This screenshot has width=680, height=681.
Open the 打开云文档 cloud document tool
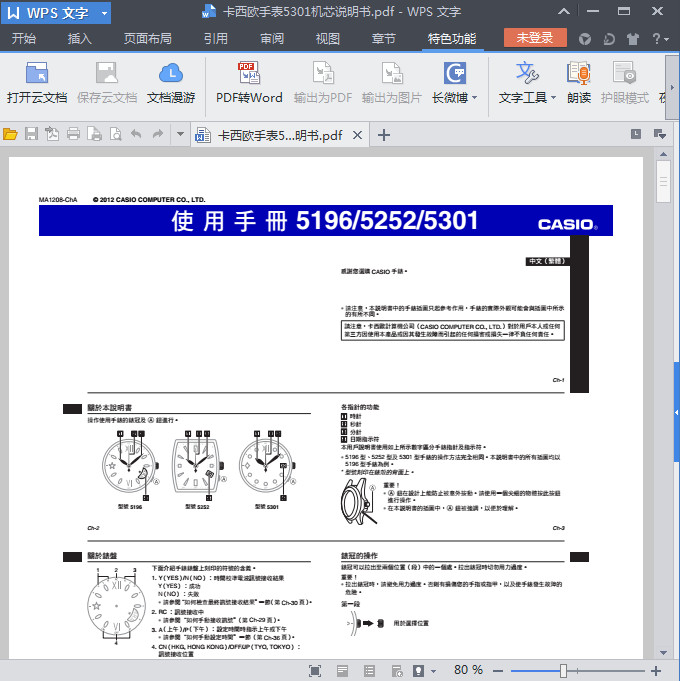tap(37, 83)
